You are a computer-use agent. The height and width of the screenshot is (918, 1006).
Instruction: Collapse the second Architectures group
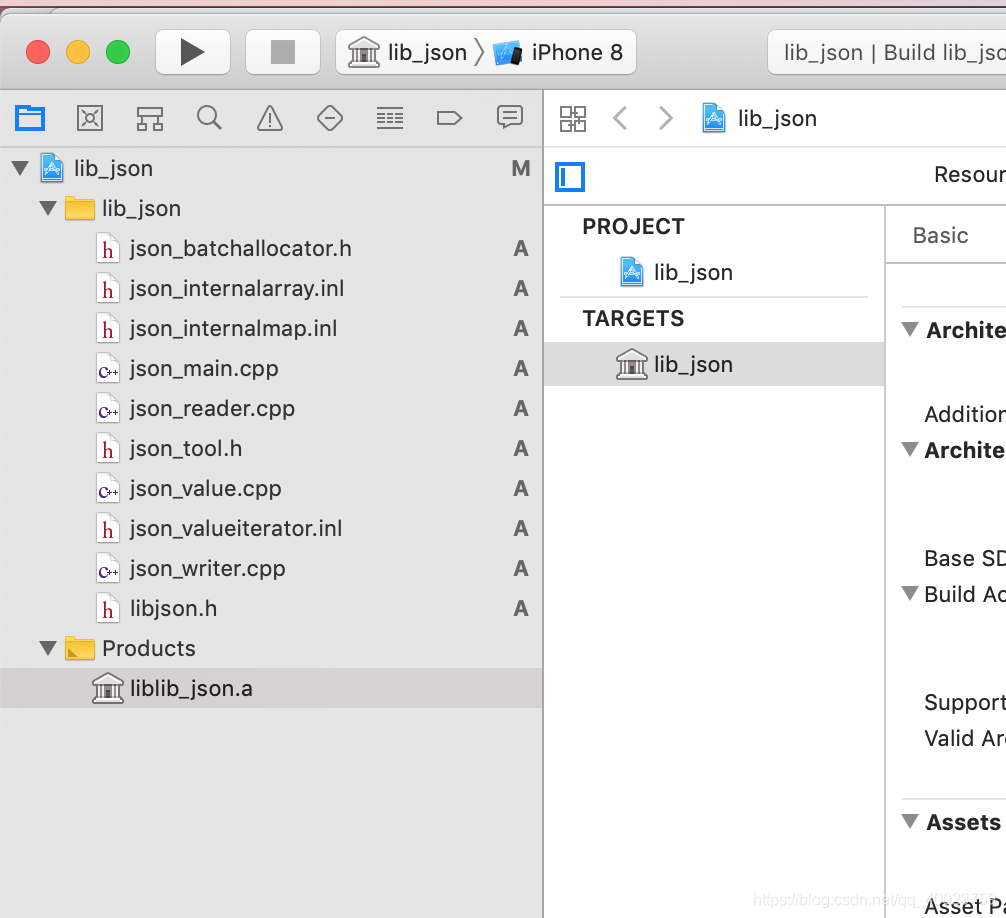(x=910, y=449)
